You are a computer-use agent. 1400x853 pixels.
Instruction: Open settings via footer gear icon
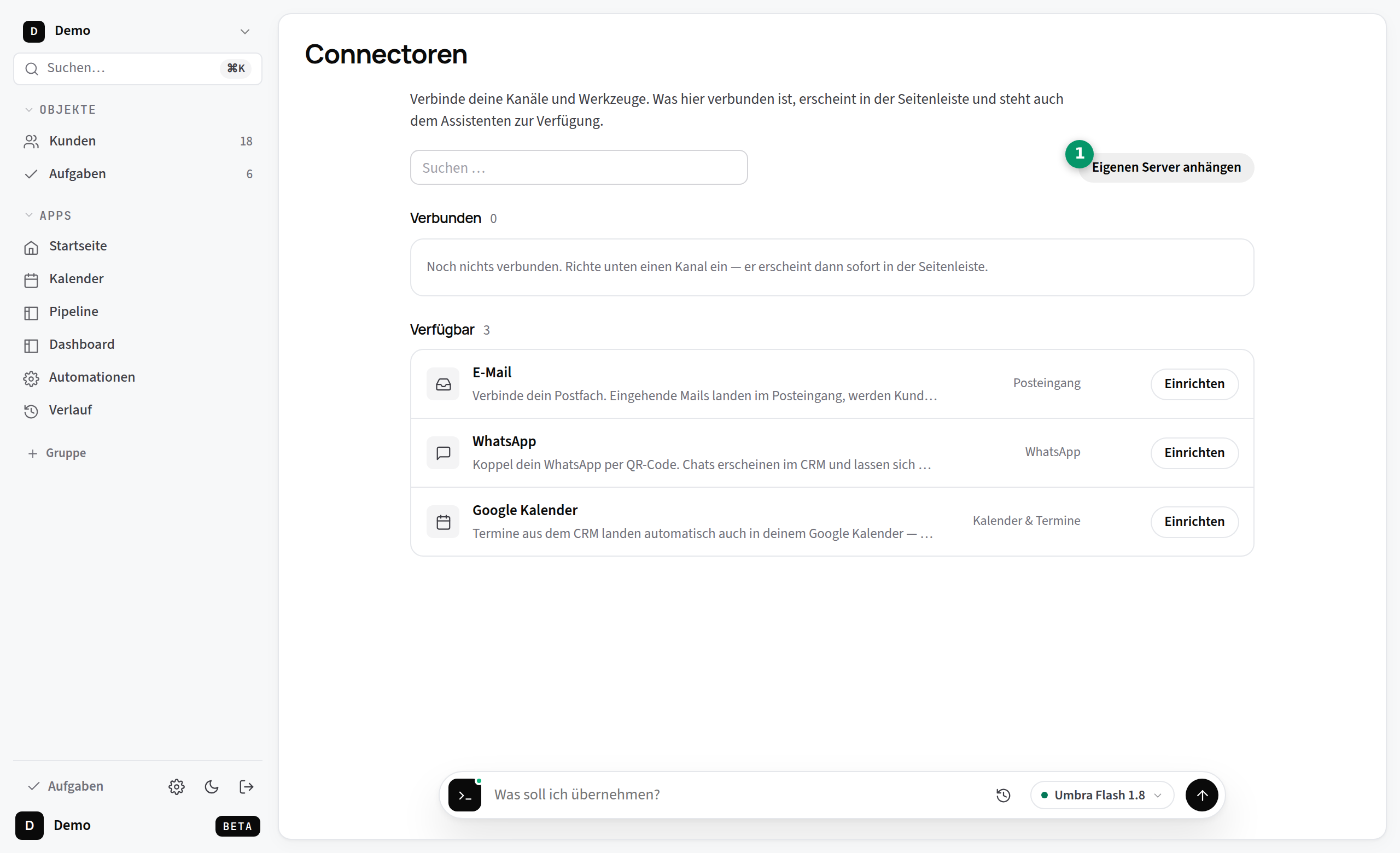(x=177, y=787)
